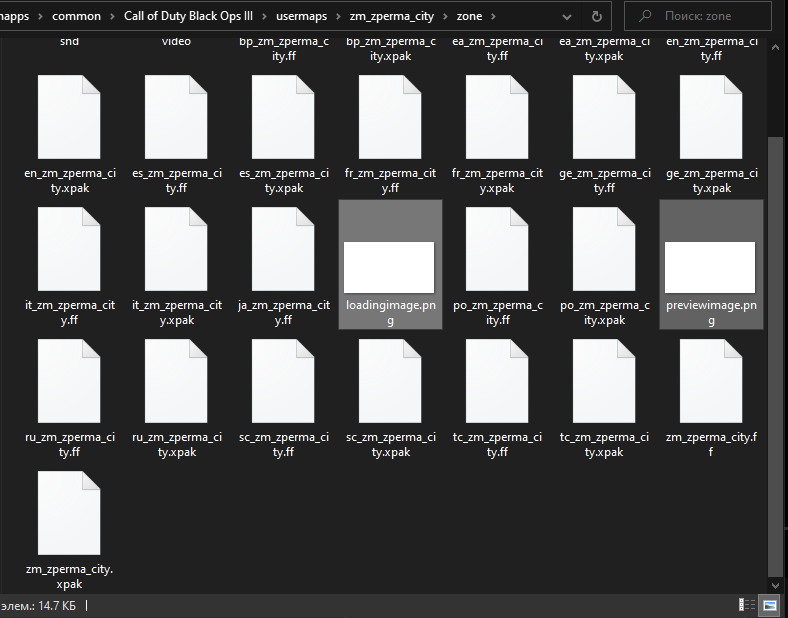788x618 pixels.
Task: Expand chevron after zone in address bar
Action: (x=493, y=17)
